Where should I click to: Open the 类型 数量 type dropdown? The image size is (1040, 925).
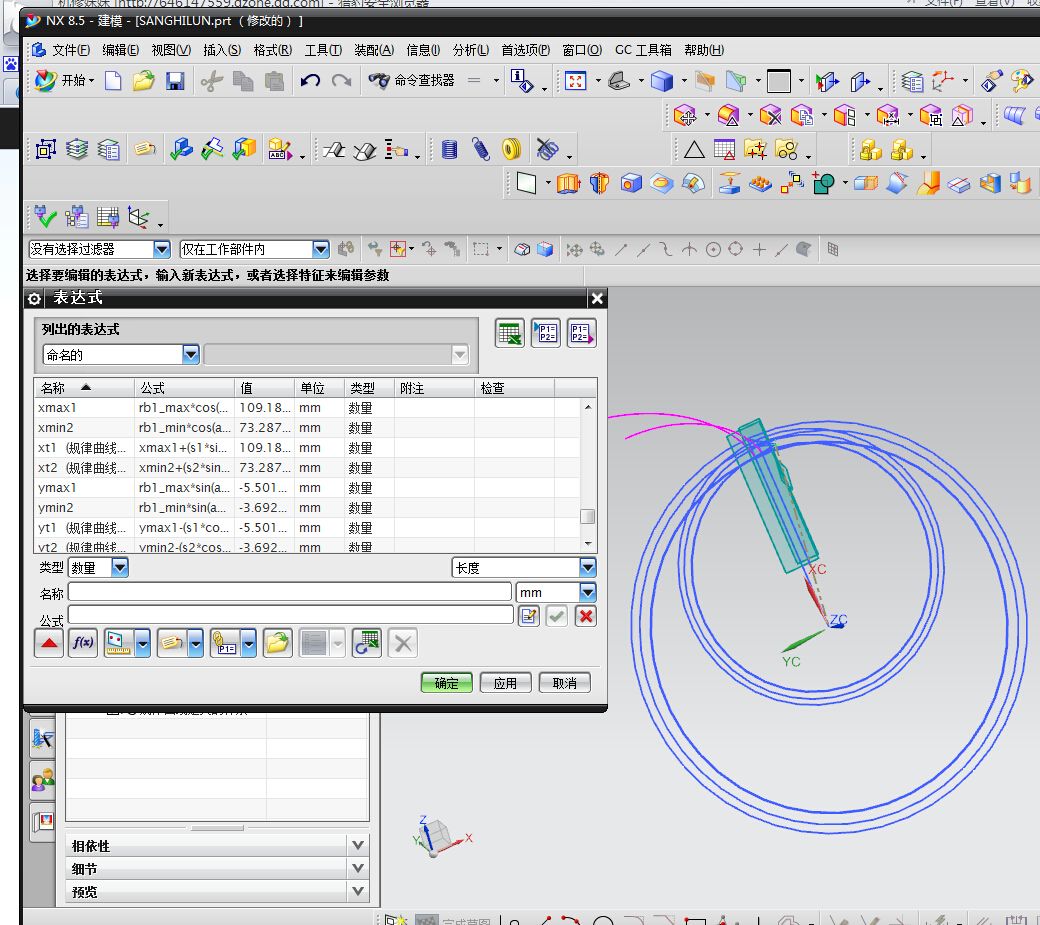[x=119, y=568]
